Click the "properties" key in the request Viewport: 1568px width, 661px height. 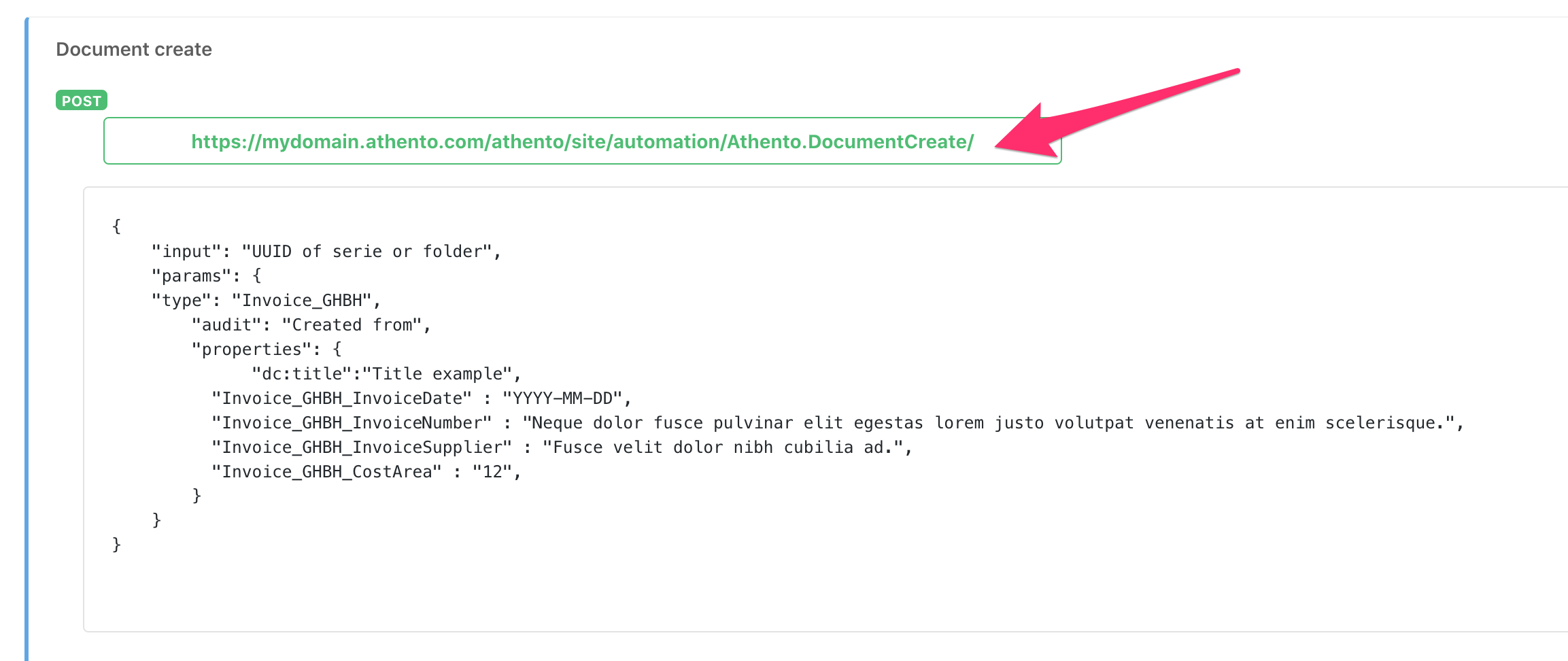(x=253, y=348)
